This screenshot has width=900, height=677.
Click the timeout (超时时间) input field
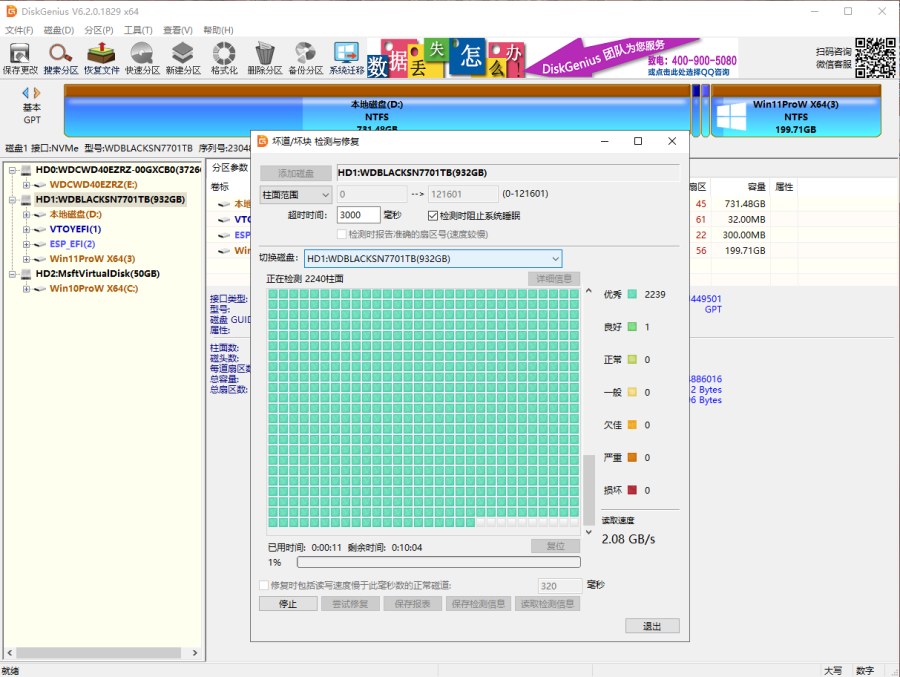click(x=358, y=215)
